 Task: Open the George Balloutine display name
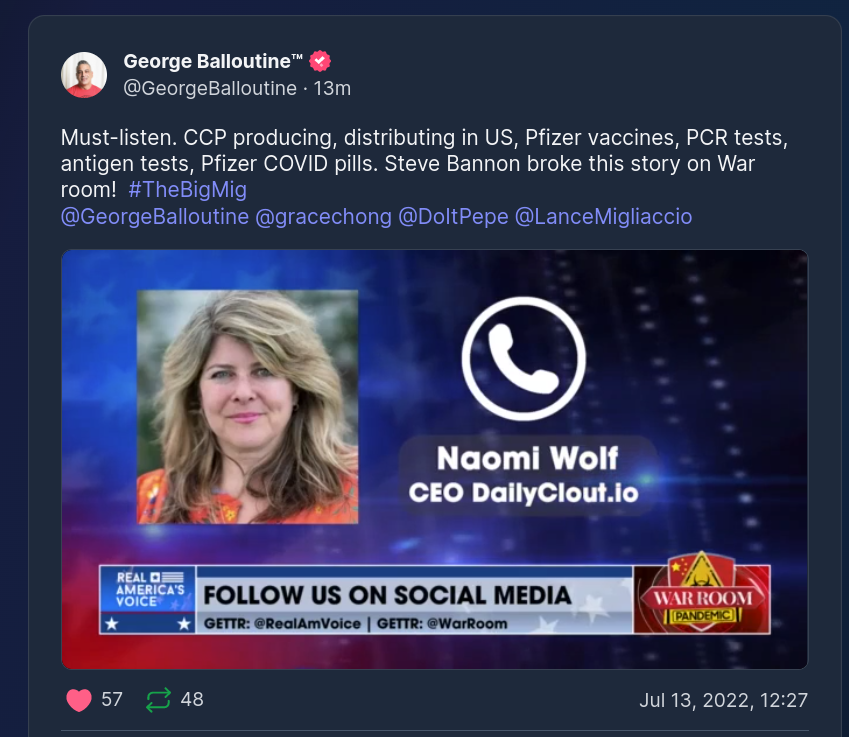[213, 61]
